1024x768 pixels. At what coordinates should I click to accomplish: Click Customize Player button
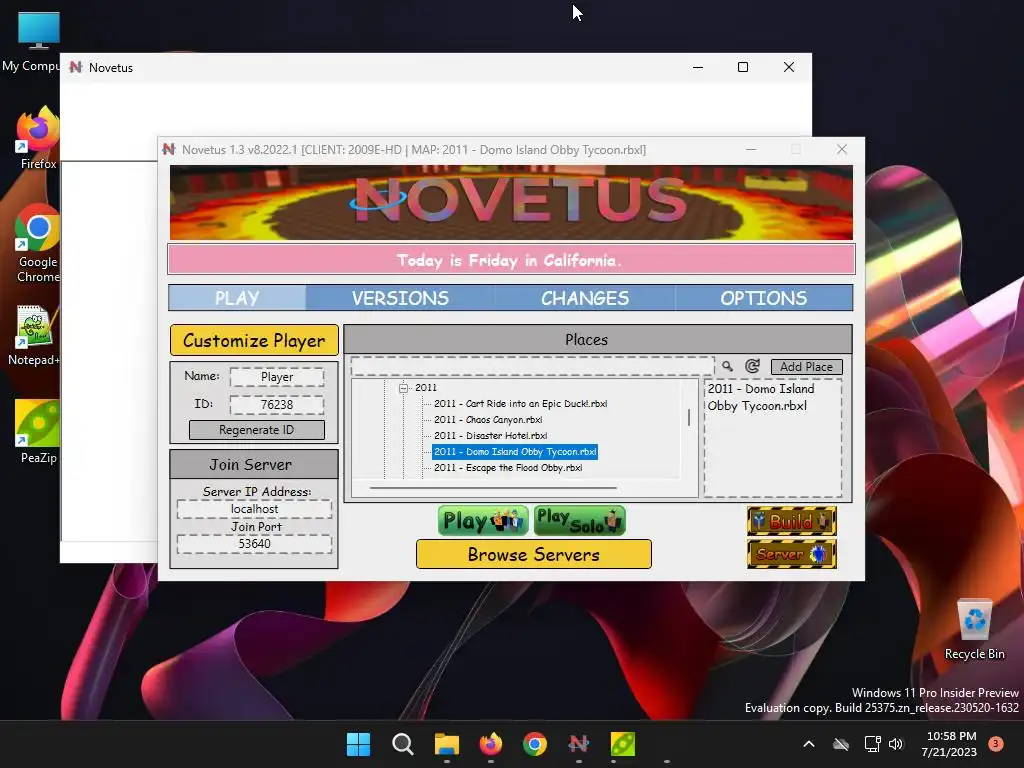tap(254, 340)
